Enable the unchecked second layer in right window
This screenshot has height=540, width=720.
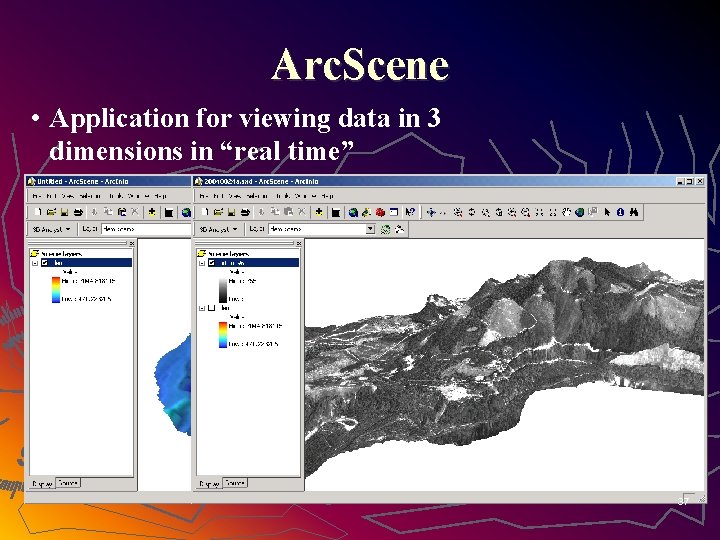212,308
